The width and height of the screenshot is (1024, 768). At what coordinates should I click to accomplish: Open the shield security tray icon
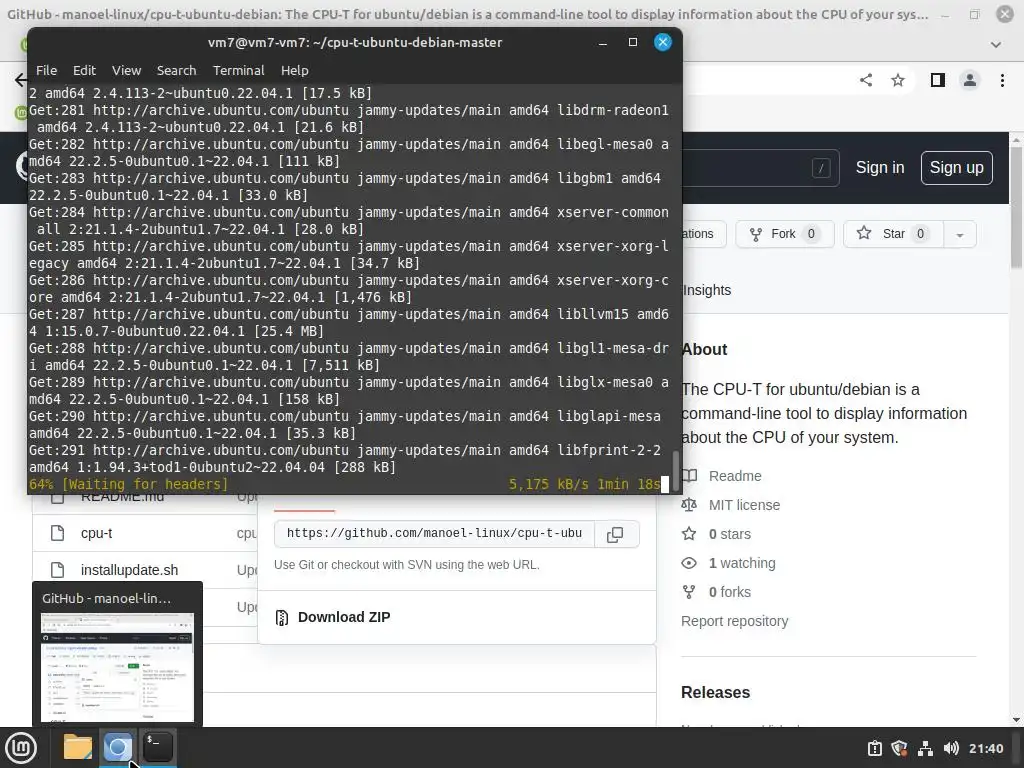pyautogui.click(x=899, y=748)
